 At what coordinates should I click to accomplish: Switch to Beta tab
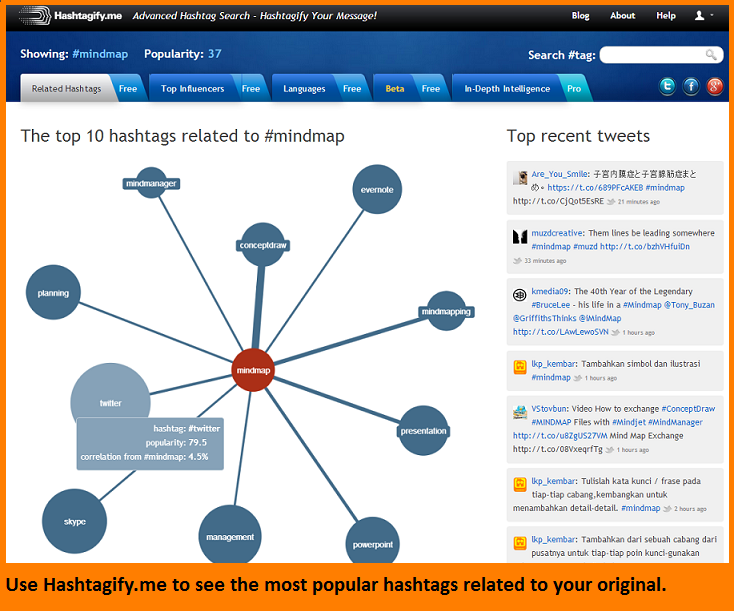tap(395, 88)
